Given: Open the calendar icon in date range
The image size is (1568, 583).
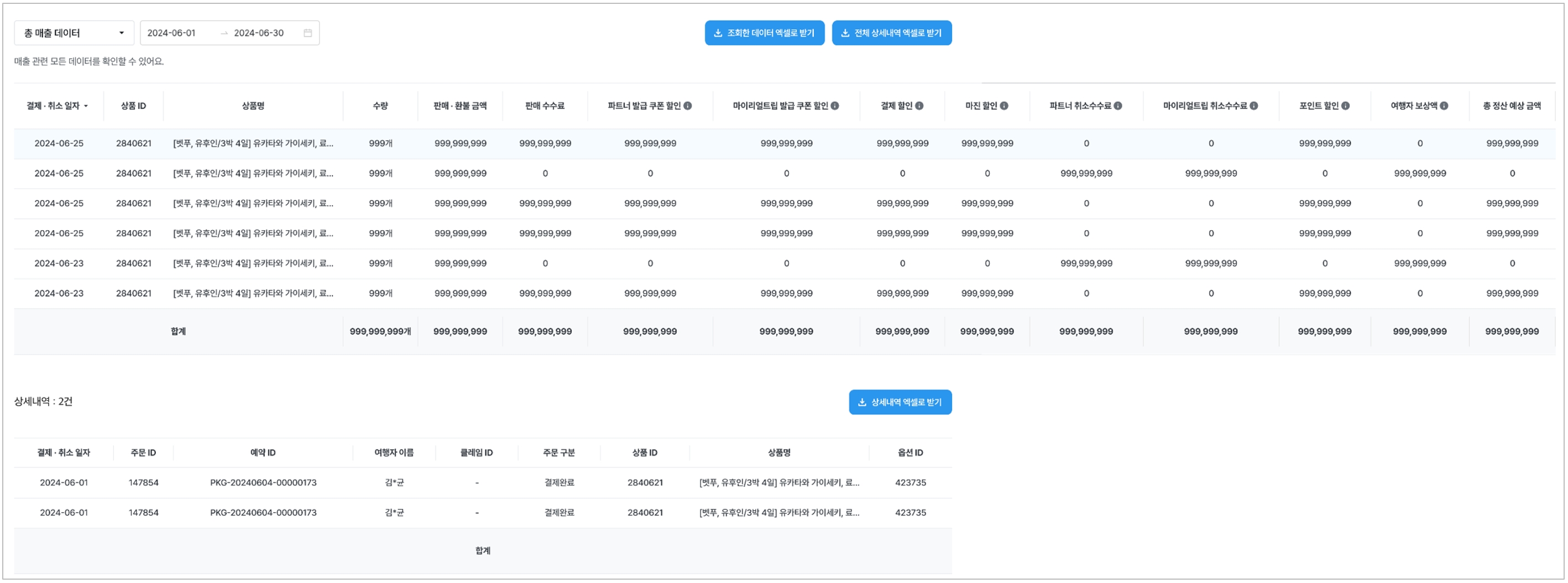Looking at the screenshot, I should 307,33.
